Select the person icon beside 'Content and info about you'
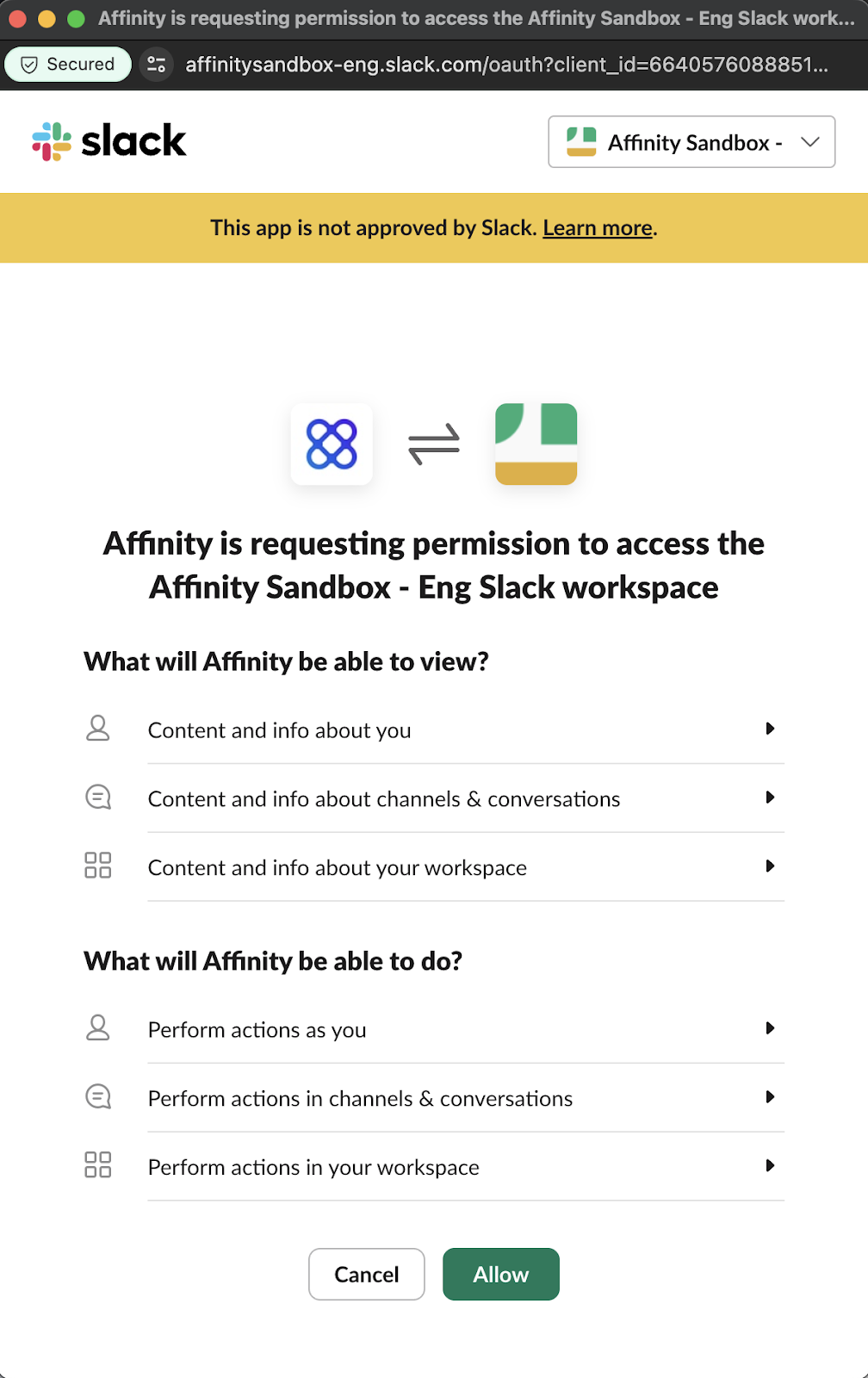The height and width of the screenshot is (1378, 868). (x=98, y=729)
